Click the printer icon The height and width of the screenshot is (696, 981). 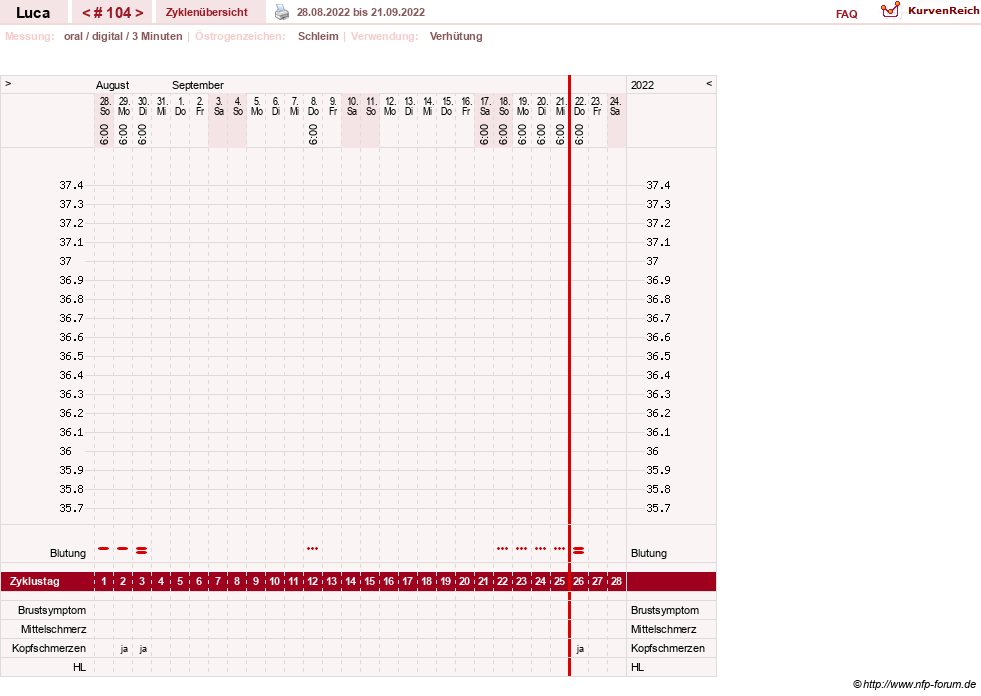(x=282, y=12)
